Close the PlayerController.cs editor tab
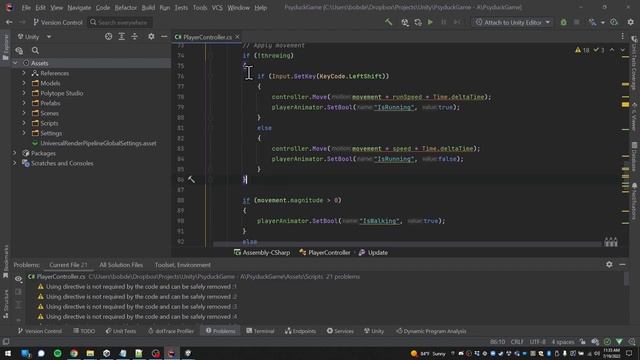This screenshot has height=360, width=640. 237,37
